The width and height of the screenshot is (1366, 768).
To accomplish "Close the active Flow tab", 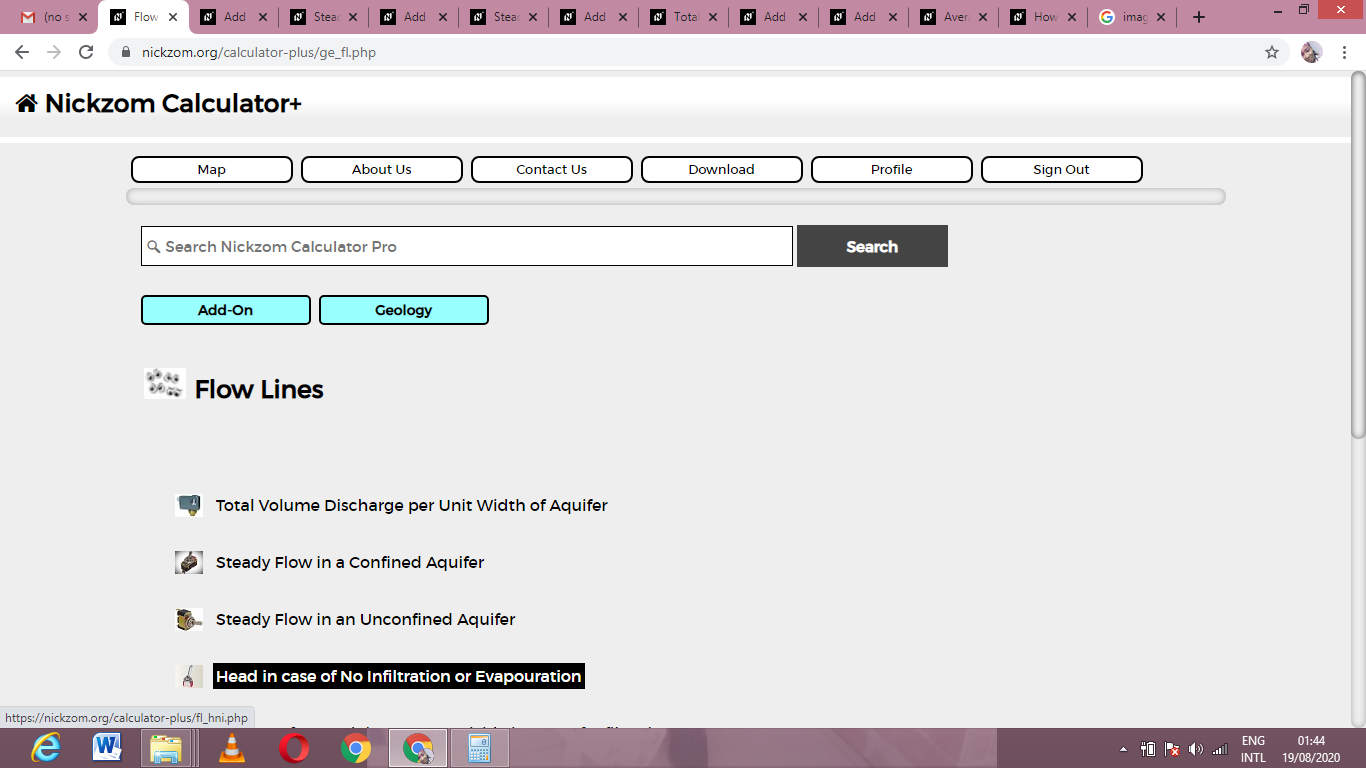I will coord(173,17).
